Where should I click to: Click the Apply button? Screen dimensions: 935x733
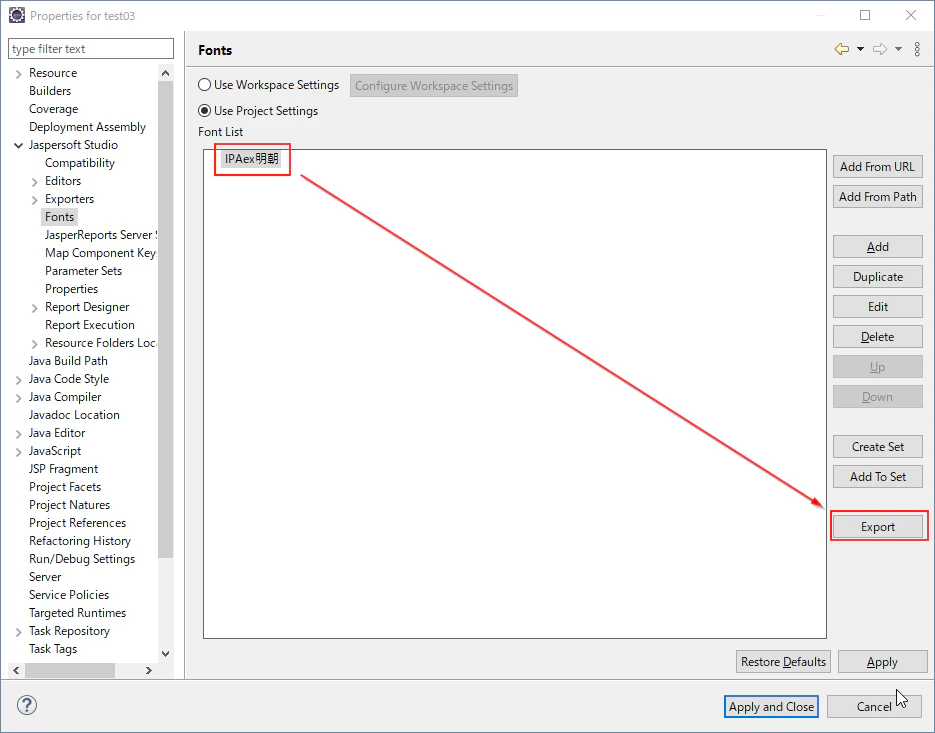[882, 661]
